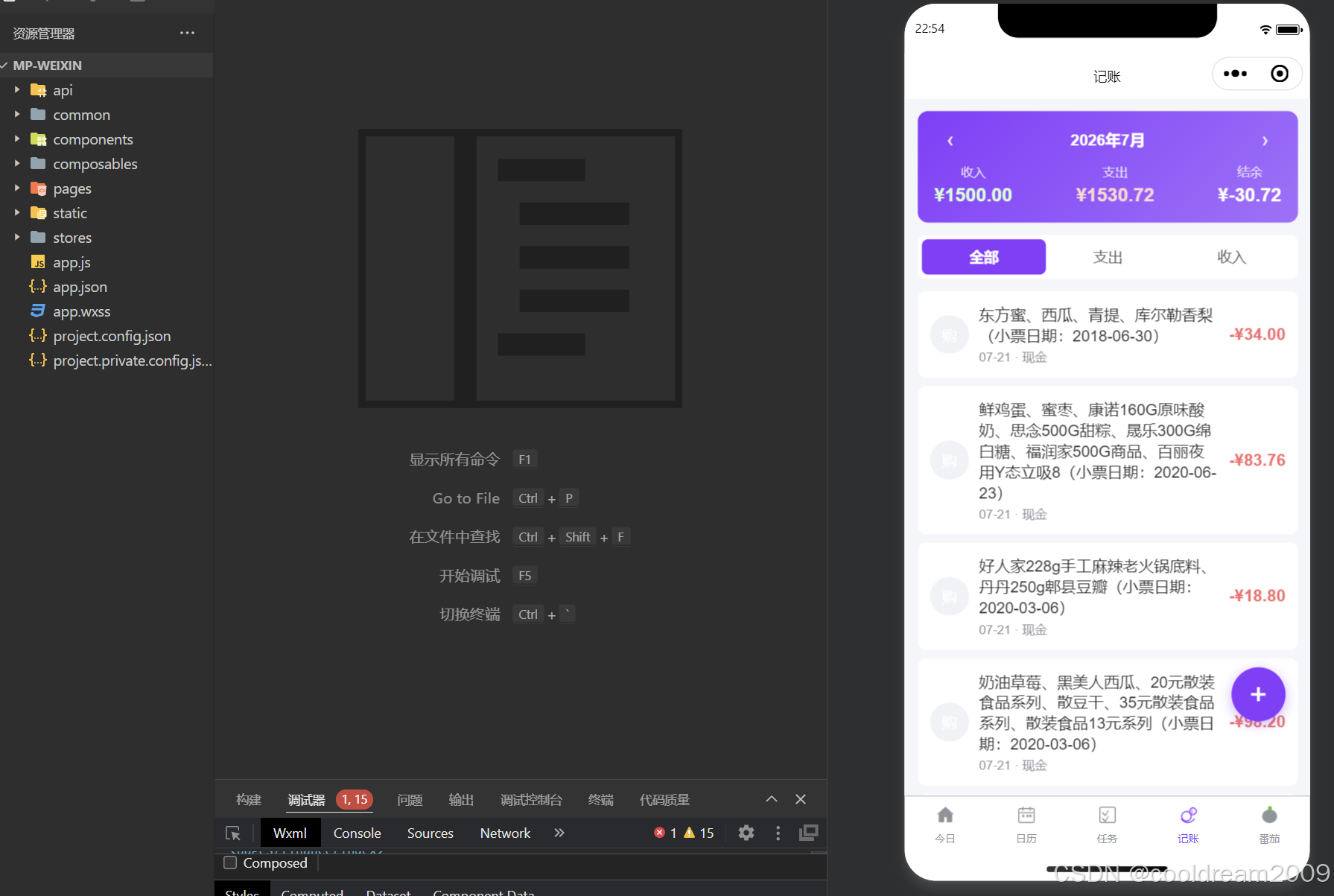This screenshot has height=896, width=1334.
Task: Open the explorer more-actions ellipsis menu
Action: tap(187, 33)
